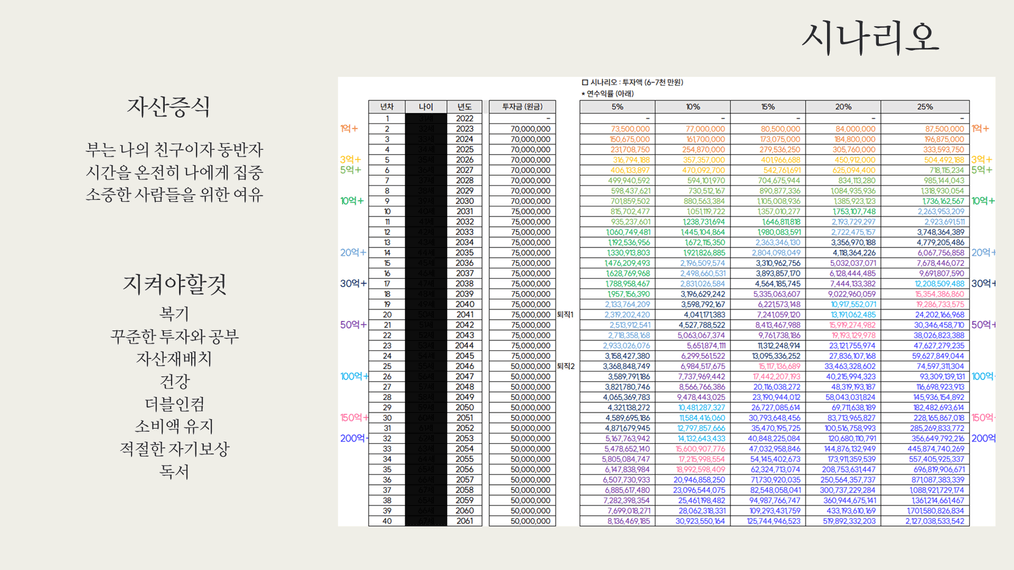
Task: Click the value 30,923,550,164
Action: [700, 521]
